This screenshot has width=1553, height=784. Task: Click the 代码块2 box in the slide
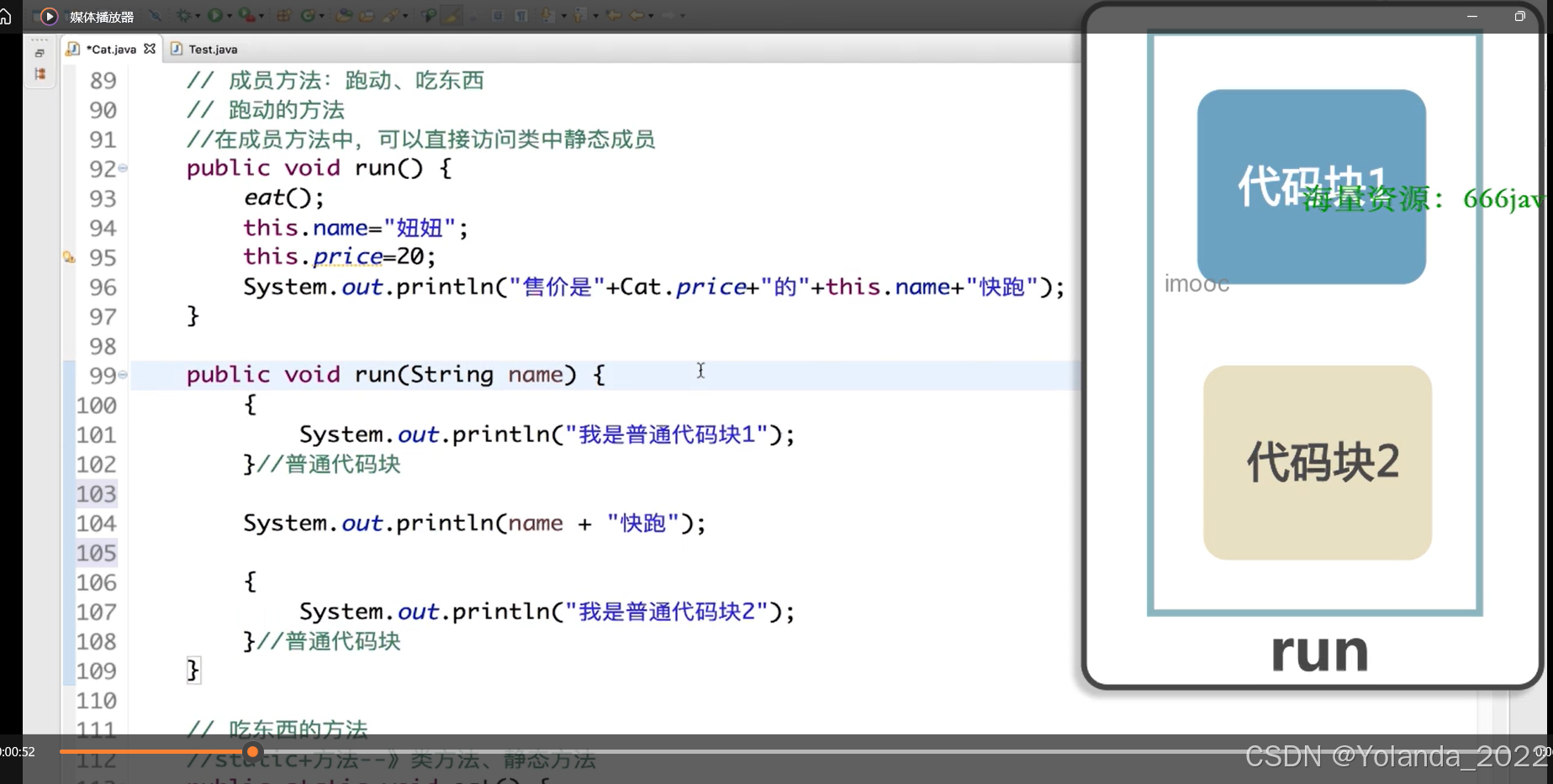tap(1318, 462)
